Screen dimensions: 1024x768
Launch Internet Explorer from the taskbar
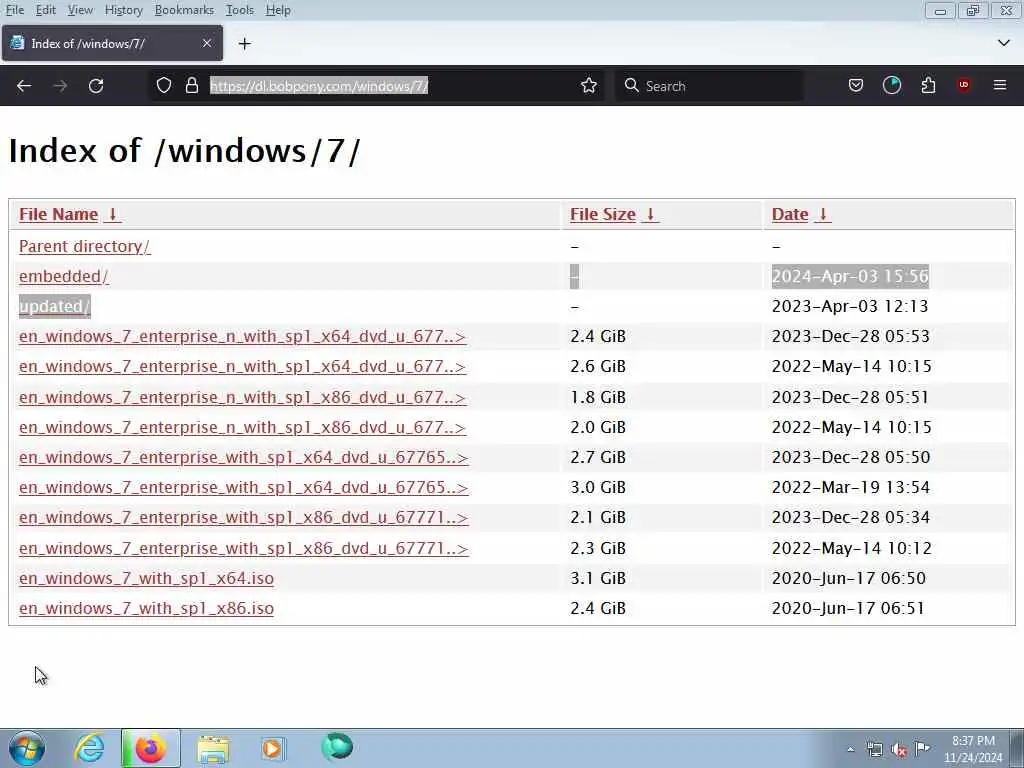[89, 748]
